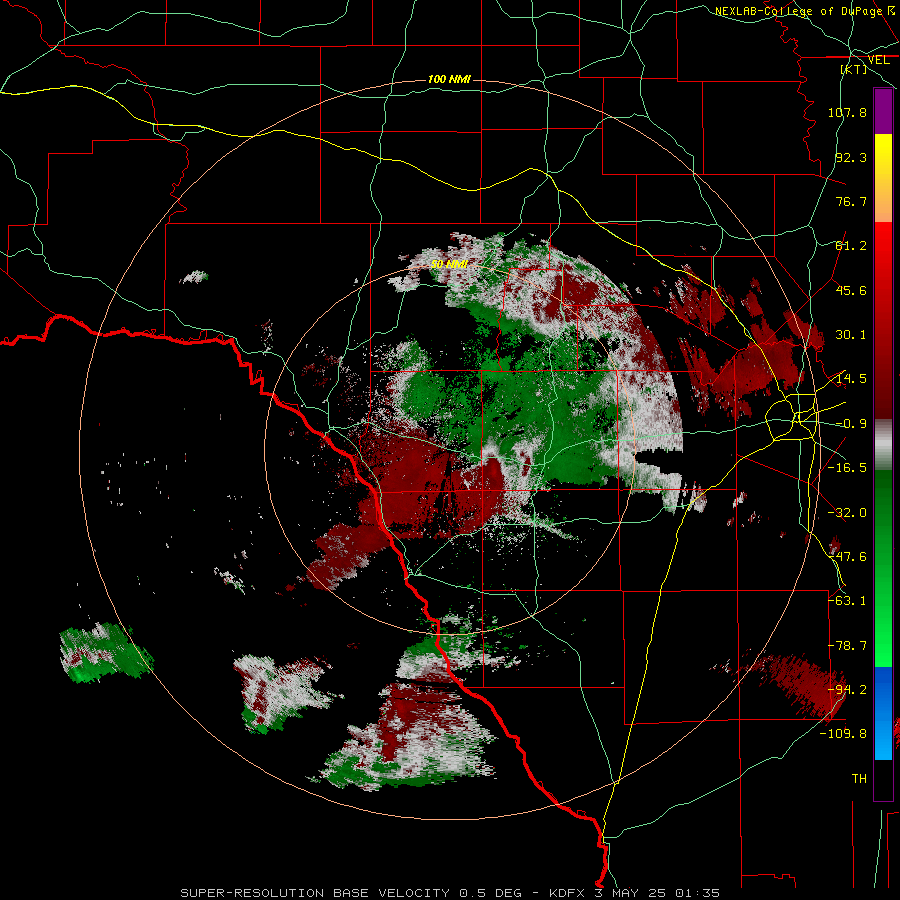Click the TH label beside the color bar

(859, 778)
